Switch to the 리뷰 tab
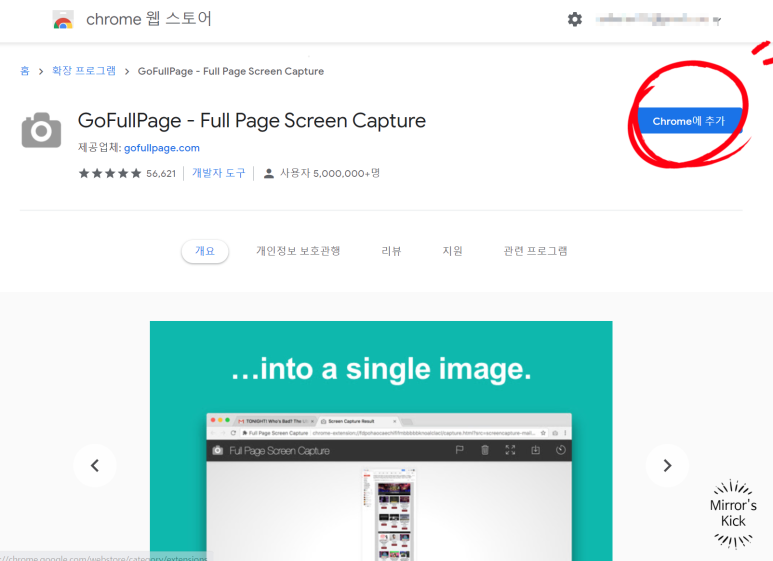This screenshot has width=773, height=561. point(391,251)
